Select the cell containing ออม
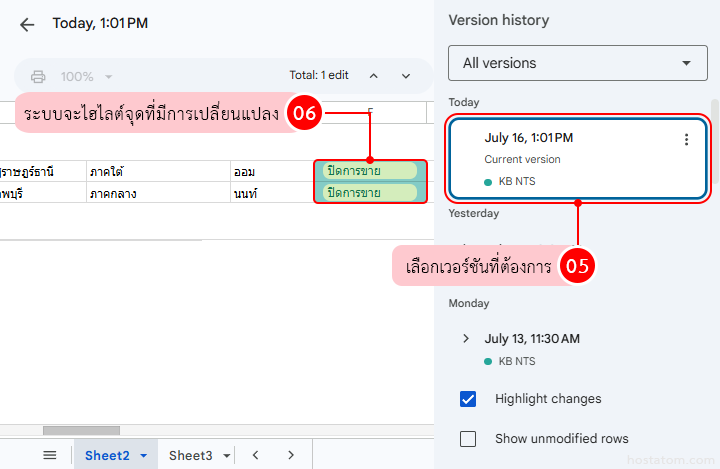The image size is (720, 469). click(x=272, y=171)
